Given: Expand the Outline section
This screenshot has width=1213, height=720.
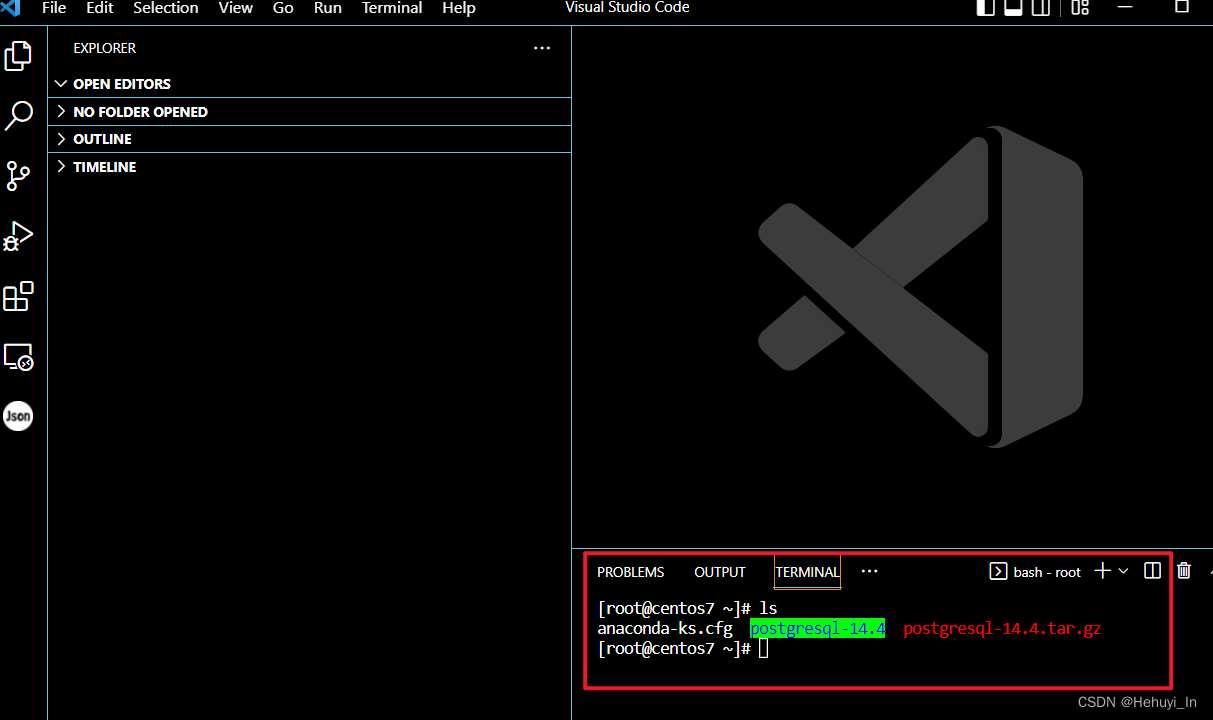Looking at the screenshot, I should [102, 139].
